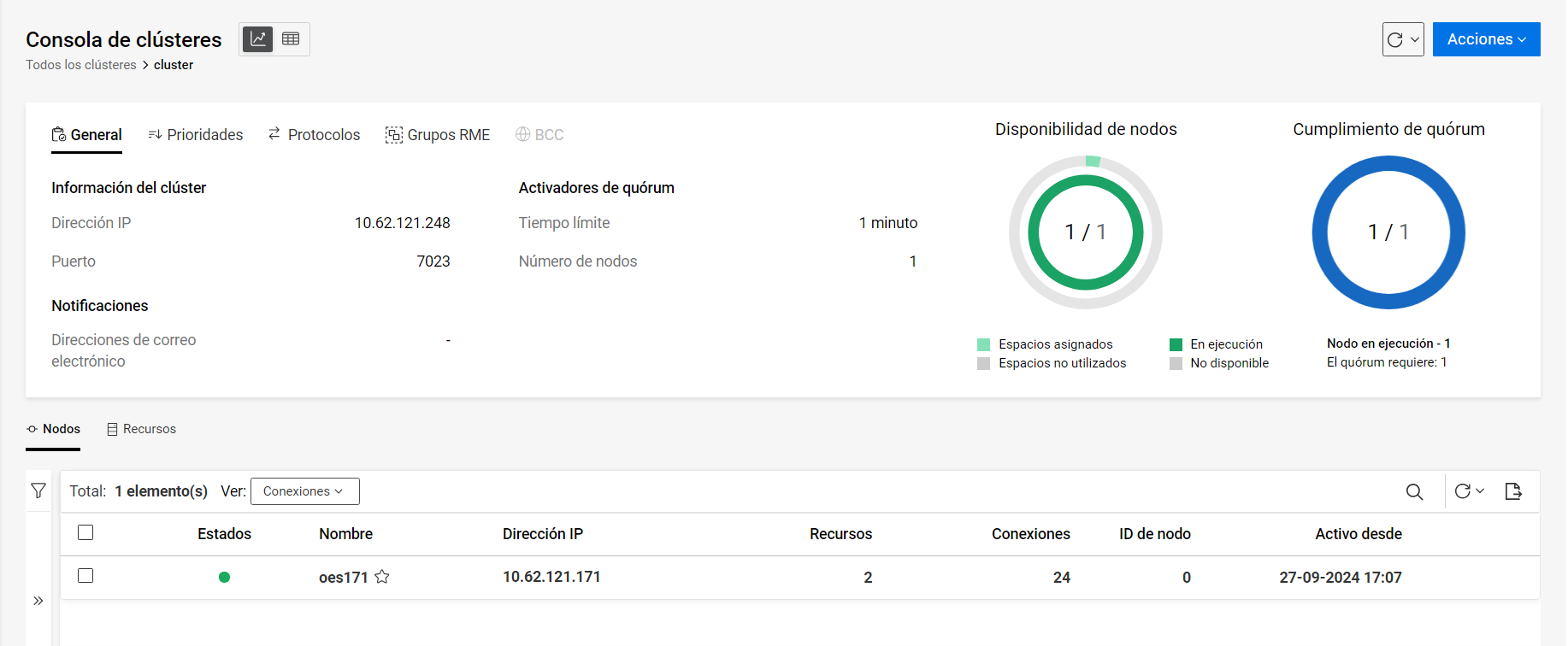Click the En ejecución legend swatch

tap(1176, 344)
